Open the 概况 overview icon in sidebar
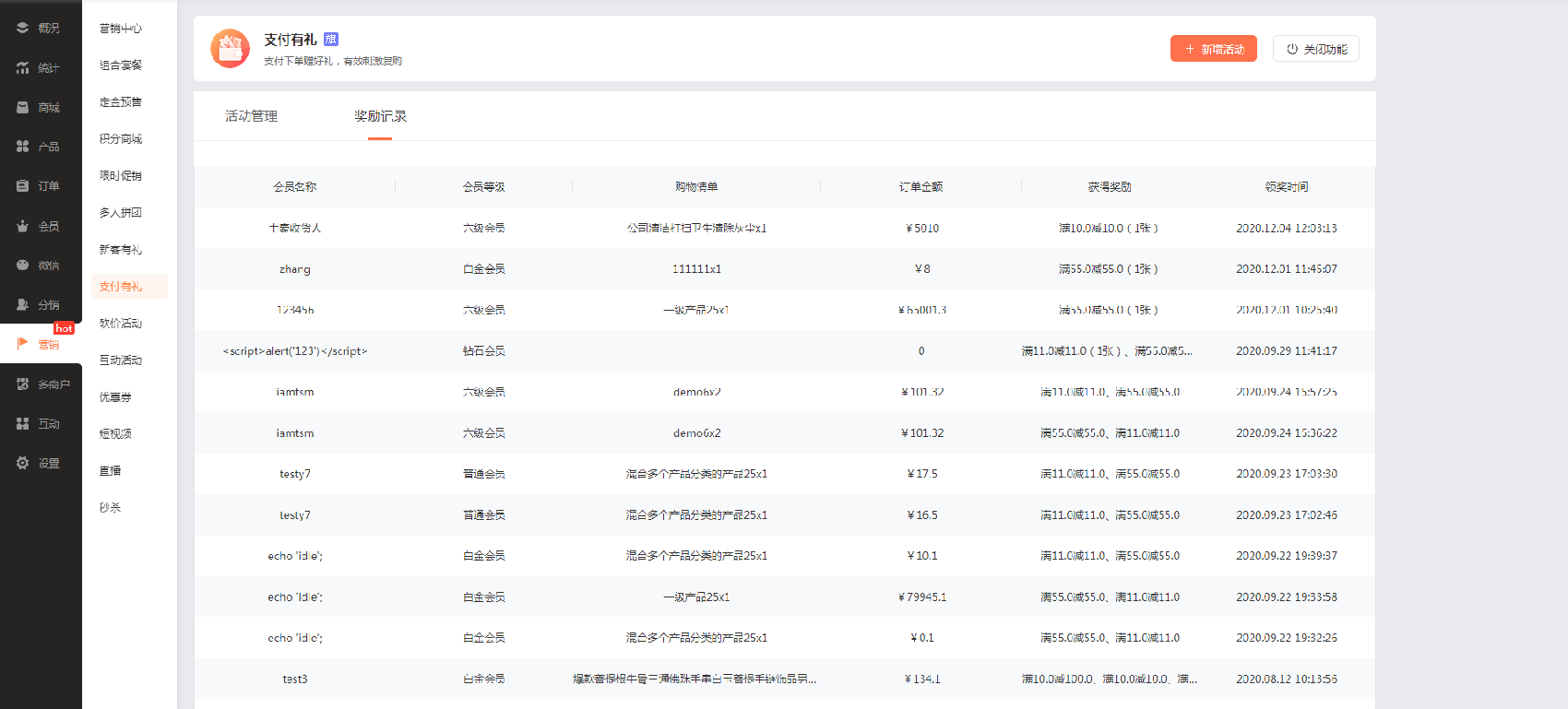Screen dimensions: 1568x709 [x=22, y=29]
